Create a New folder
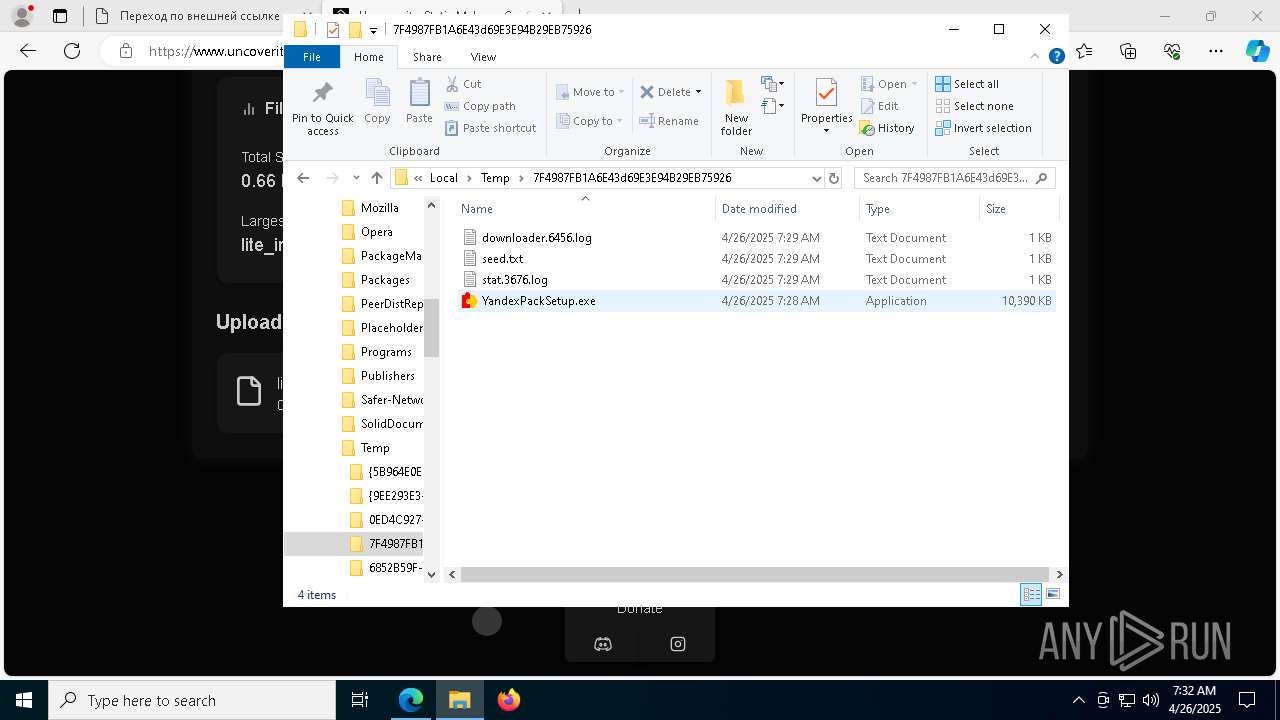This screenshot has width=1280, height=720. 736,107
